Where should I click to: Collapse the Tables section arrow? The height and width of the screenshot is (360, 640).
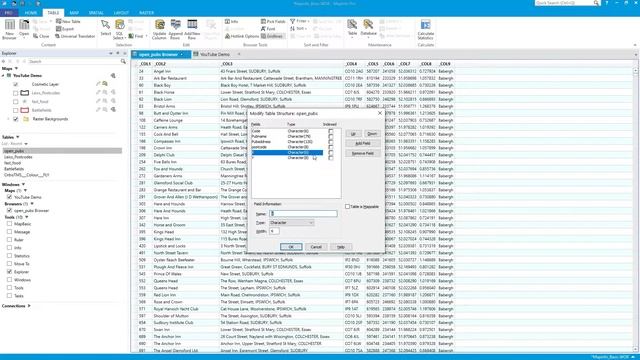18,137
